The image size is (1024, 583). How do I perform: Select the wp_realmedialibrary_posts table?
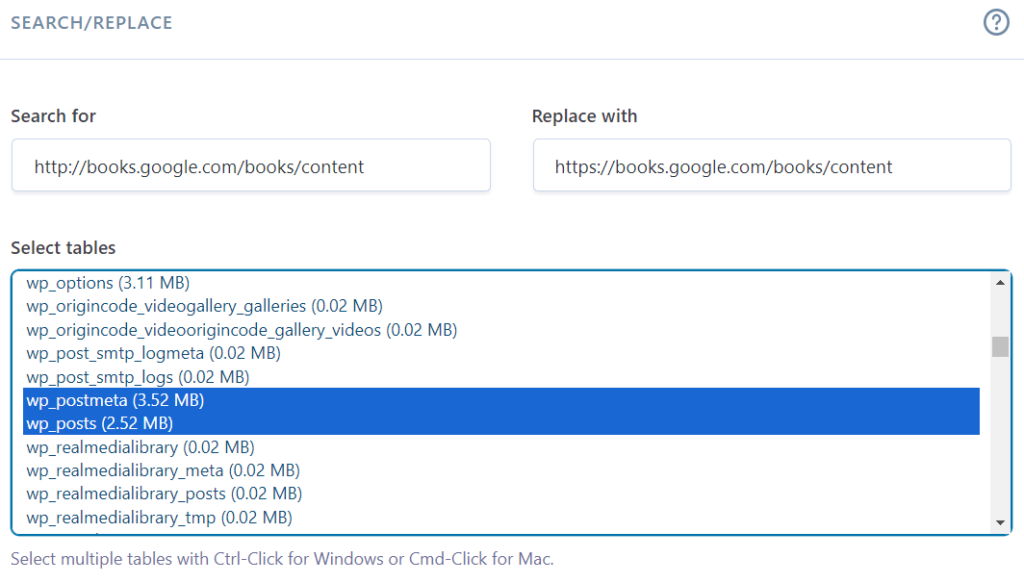coord(164,494)
